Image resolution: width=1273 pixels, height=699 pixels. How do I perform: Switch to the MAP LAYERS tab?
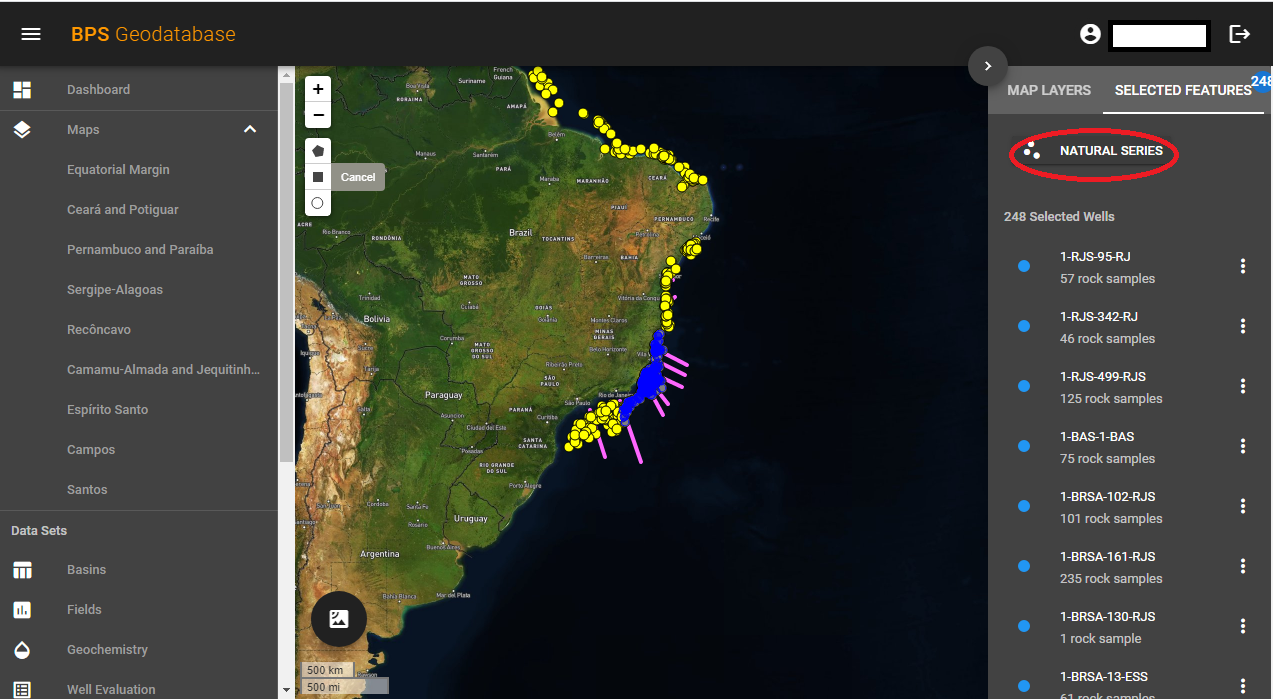click(x=1048, y=90)
